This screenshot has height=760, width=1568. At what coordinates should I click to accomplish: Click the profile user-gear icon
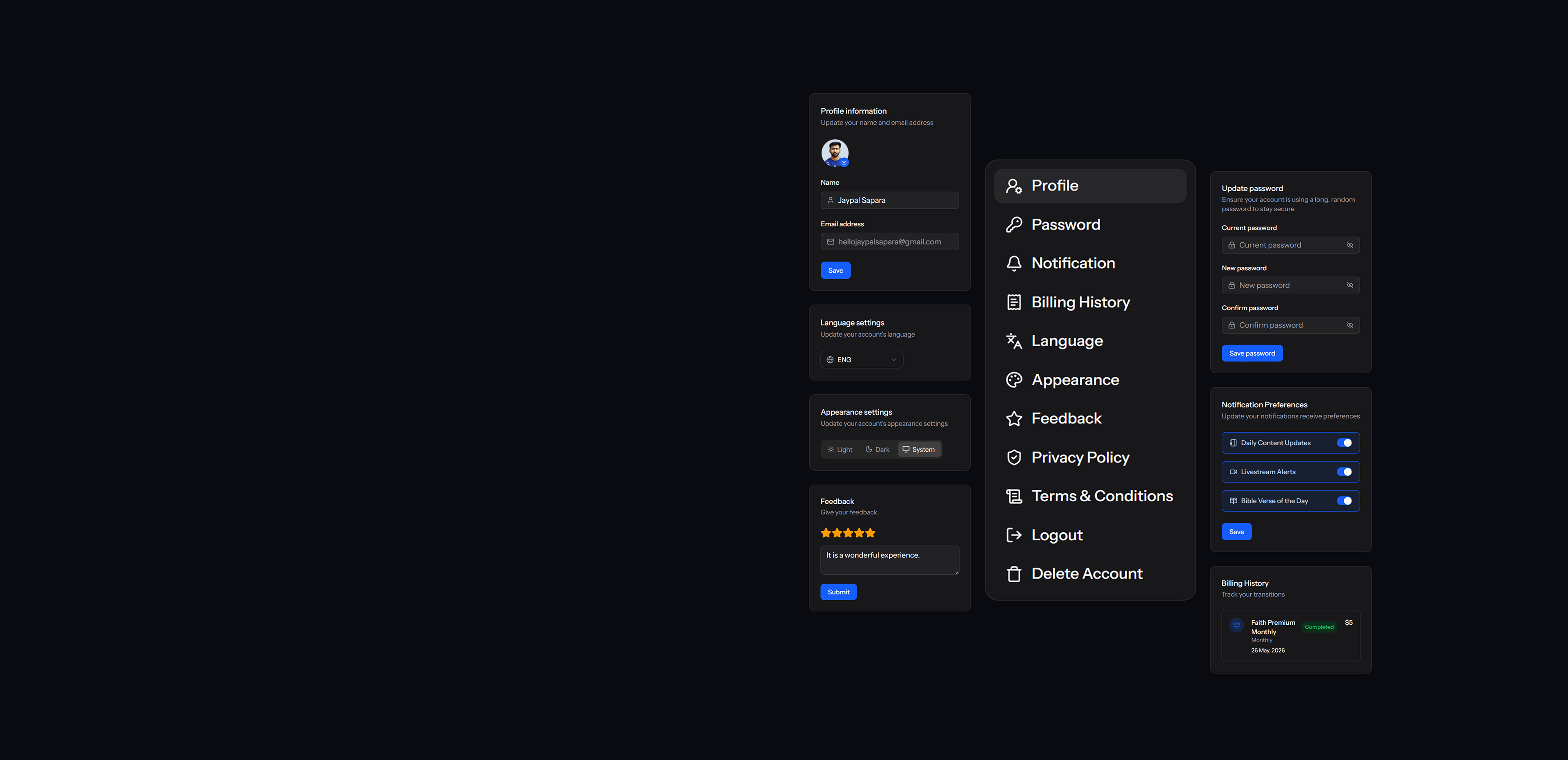point(1014,186)
